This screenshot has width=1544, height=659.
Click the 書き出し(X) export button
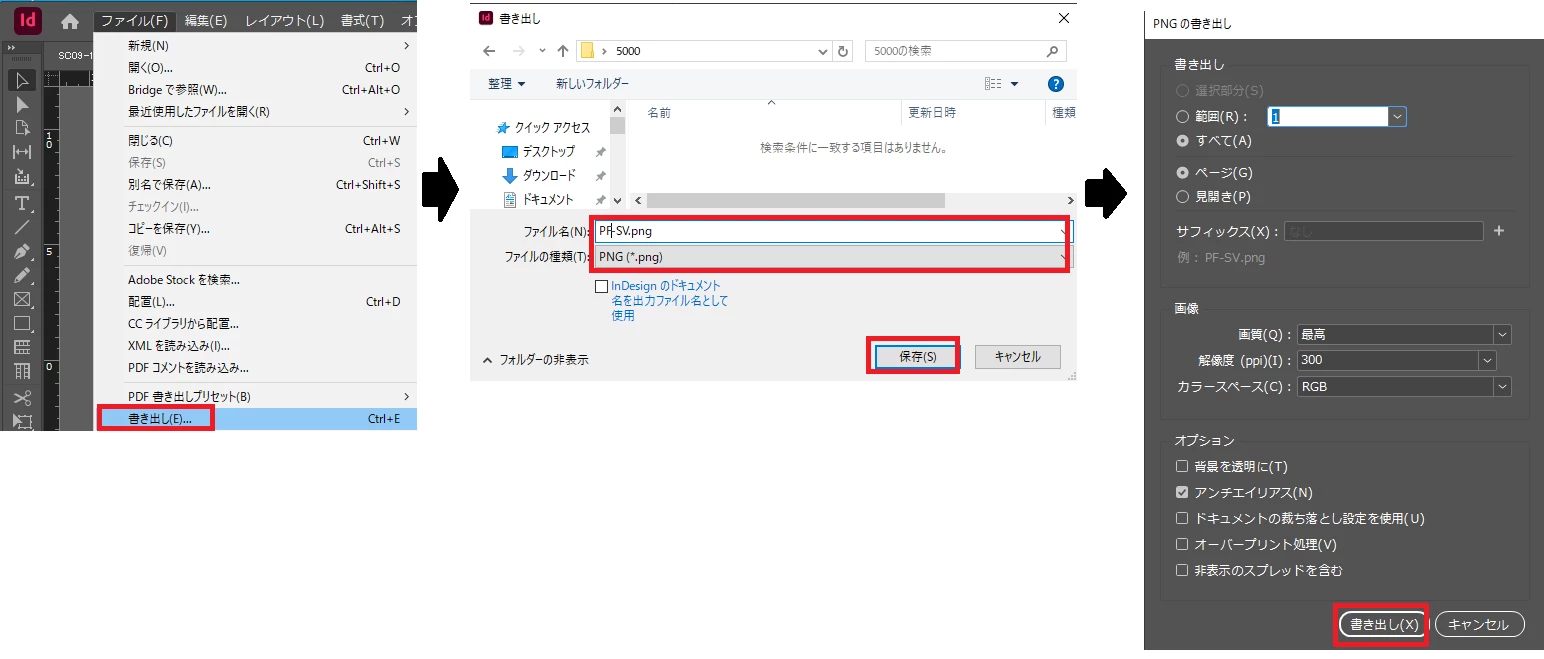pyautogui.click(x=1384, y=624)
